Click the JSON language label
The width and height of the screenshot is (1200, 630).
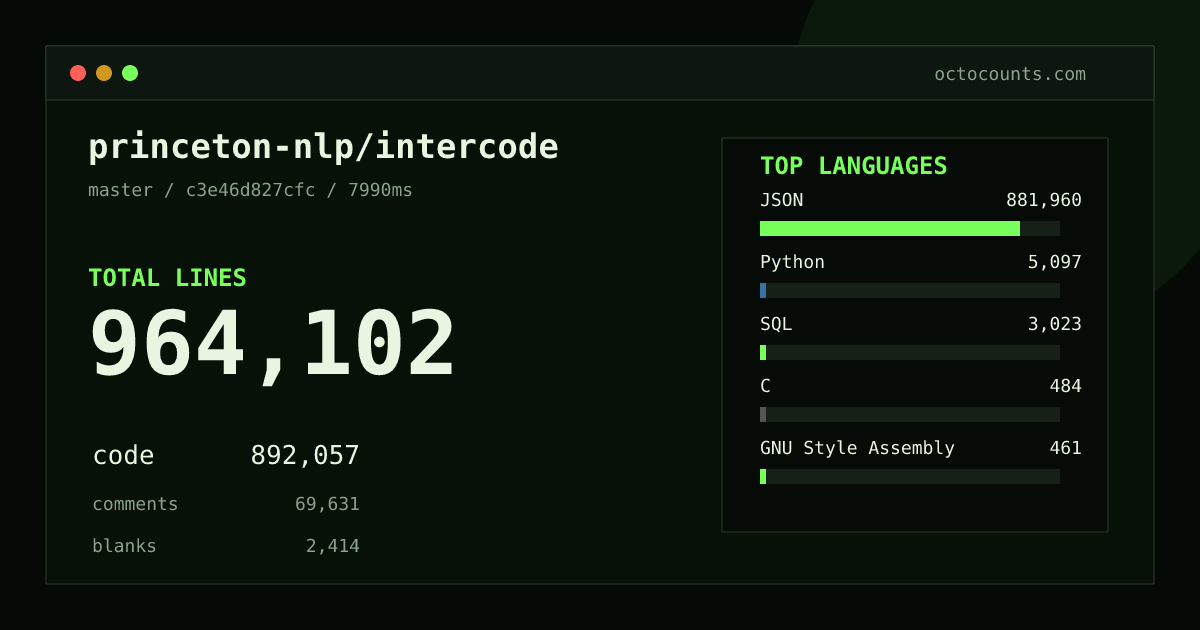click(781, 200)
